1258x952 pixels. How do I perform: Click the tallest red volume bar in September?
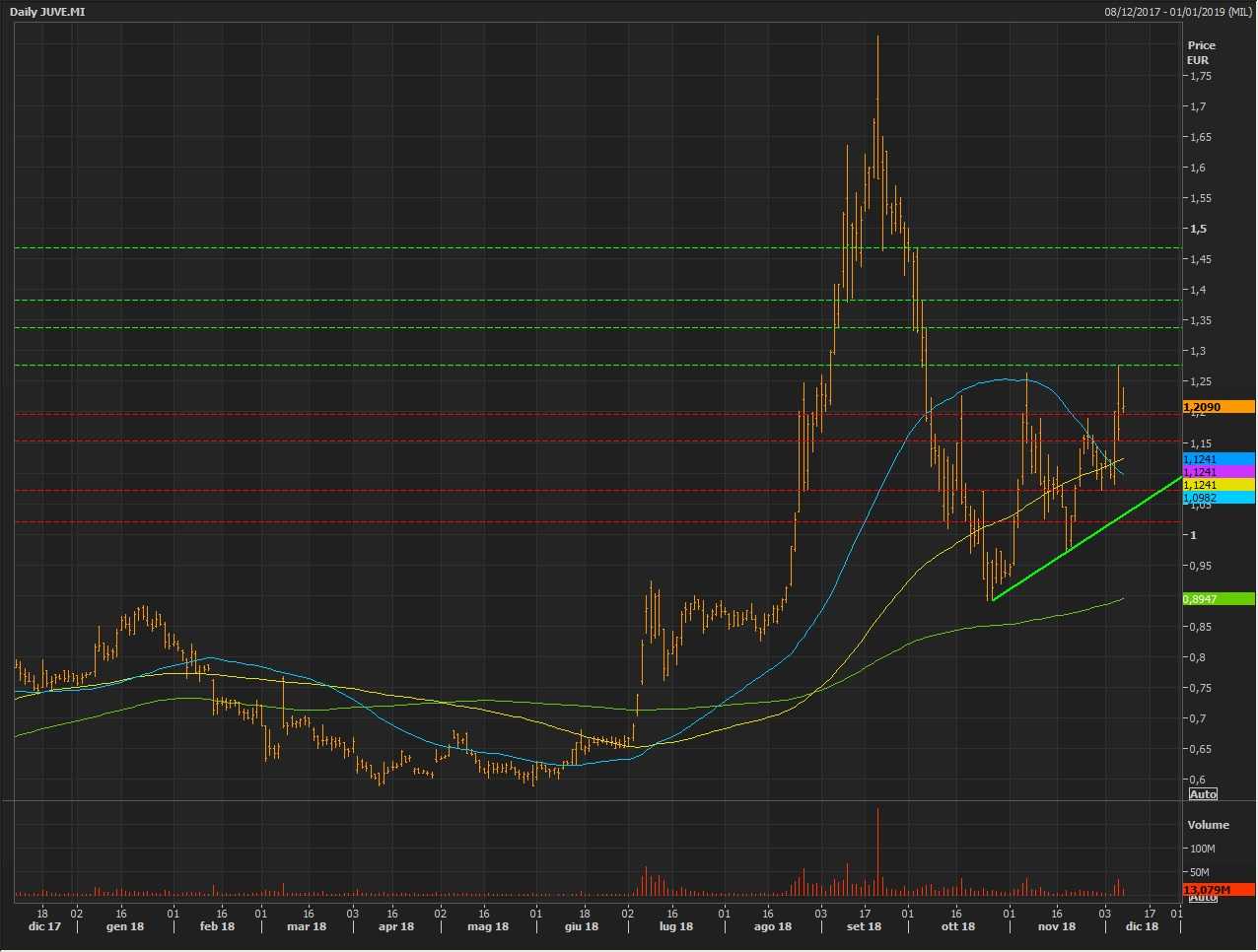click(x=877, y=852)
